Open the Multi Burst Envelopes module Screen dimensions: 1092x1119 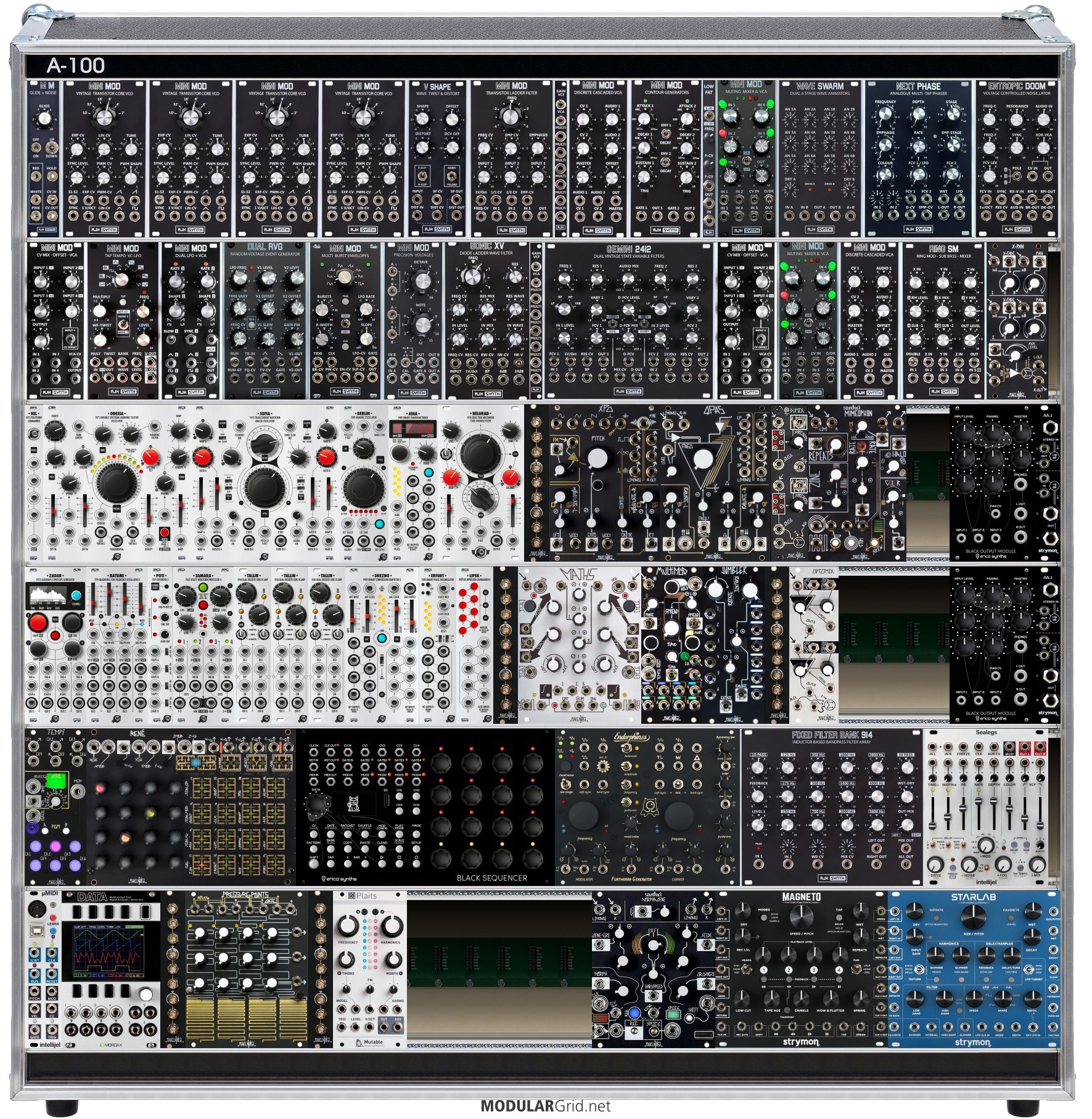coord(345,321)
